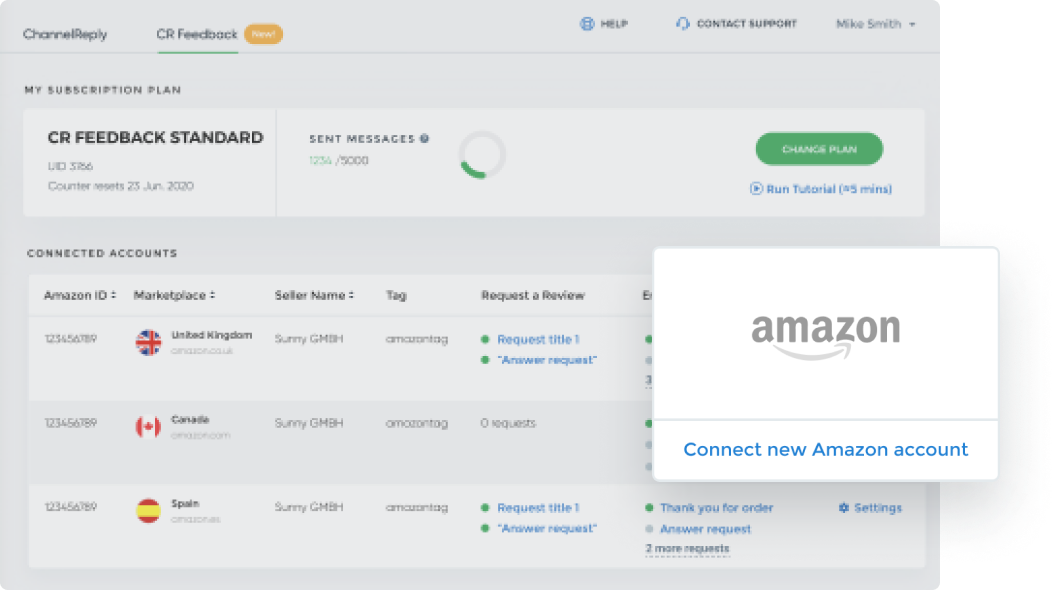
Task: Click the Sent Messages info icon
Action: coord(425,139)
